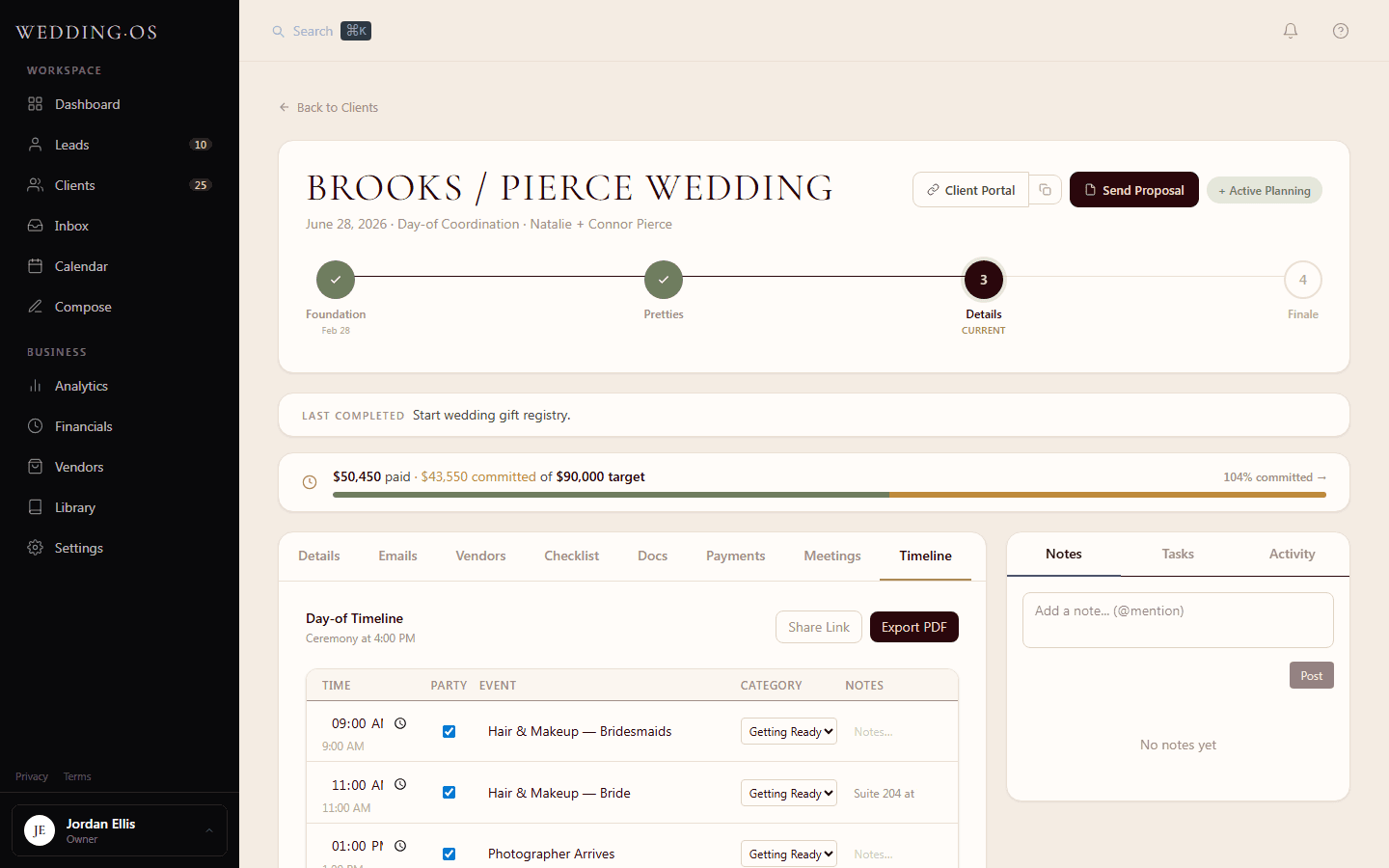Open the Analytics bar chart icon

coord(36,386)
